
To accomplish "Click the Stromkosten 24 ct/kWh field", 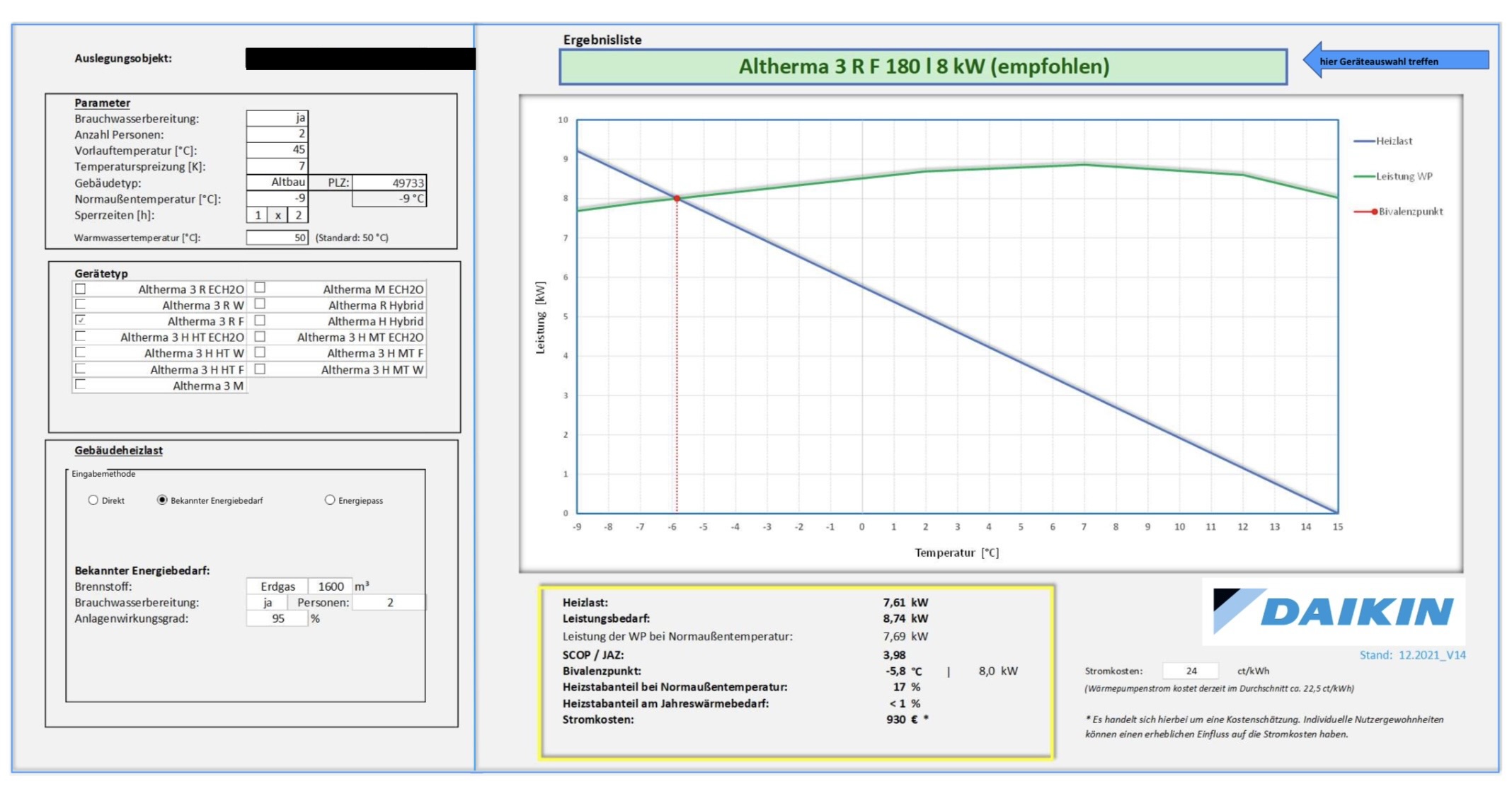I will pos(1191,671).
